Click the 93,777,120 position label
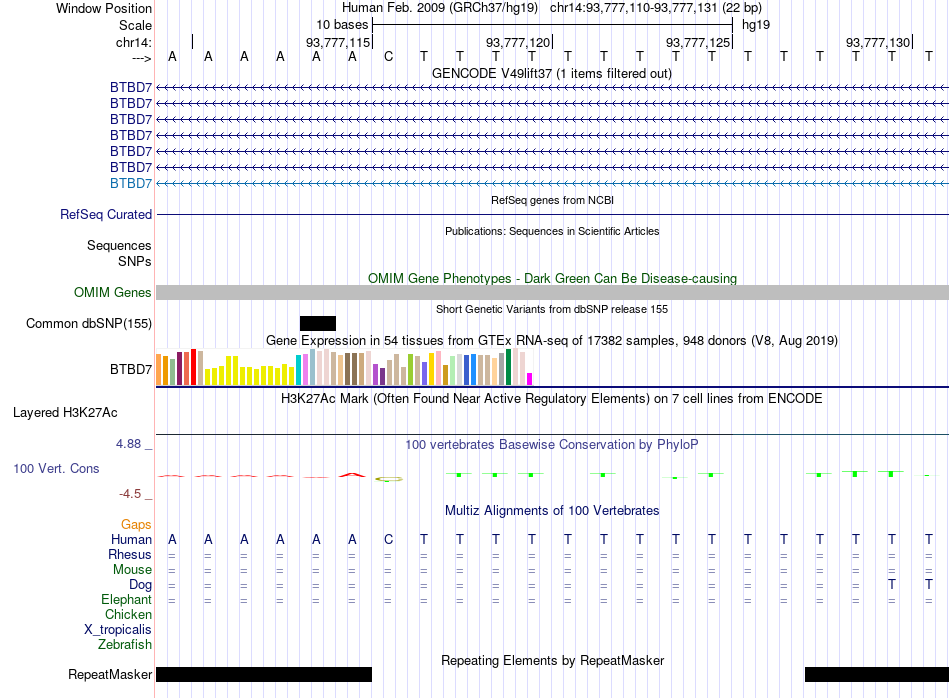The width and height of the screenshot is (950, 698). click(x=518, y=42)
